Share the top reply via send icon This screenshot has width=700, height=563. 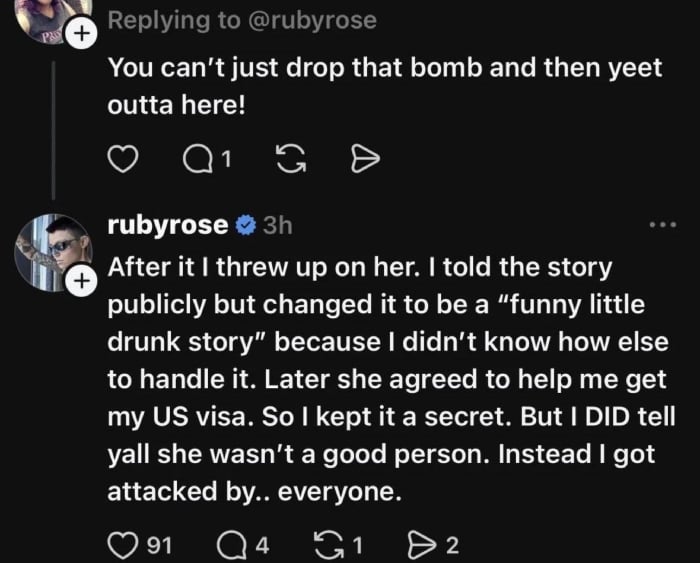pyautogui.click(x=365, y=158)
